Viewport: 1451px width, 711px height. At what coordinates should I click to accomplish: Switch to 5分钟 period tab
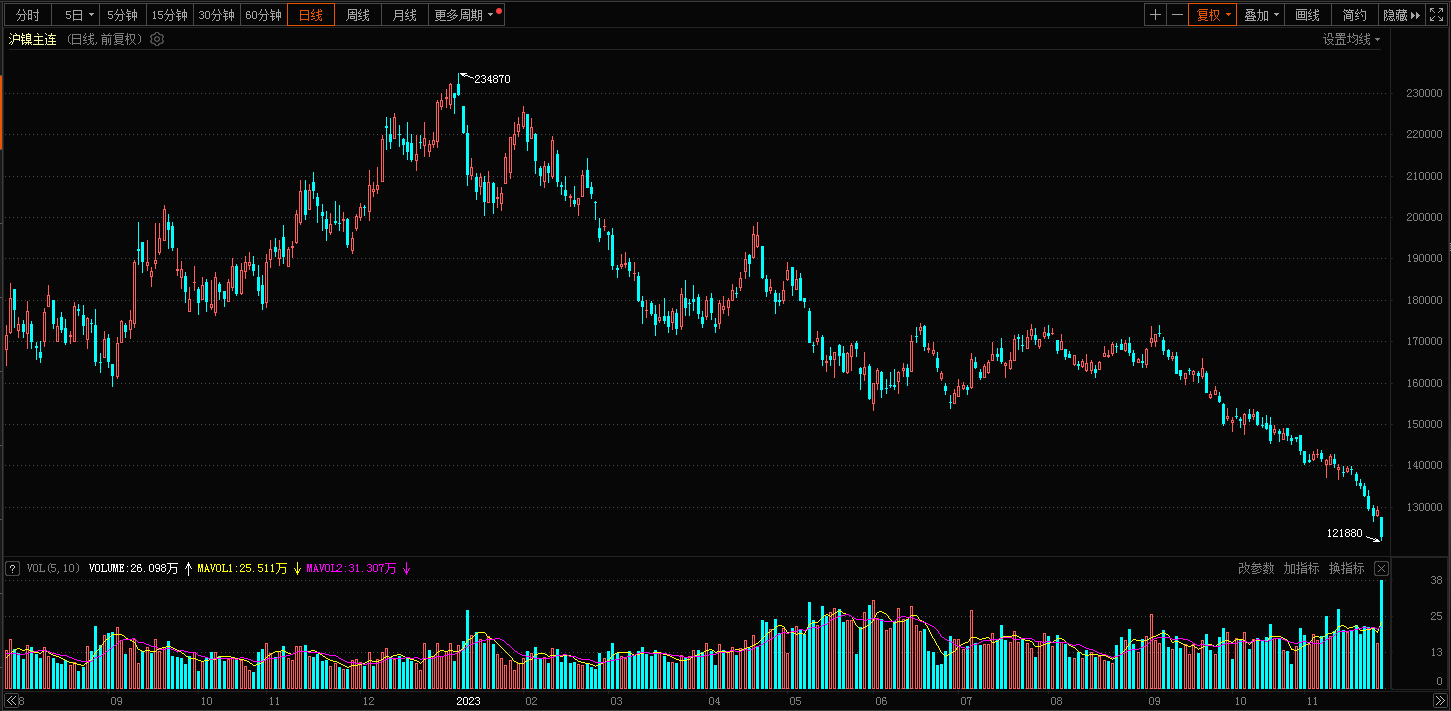point(122,15)
